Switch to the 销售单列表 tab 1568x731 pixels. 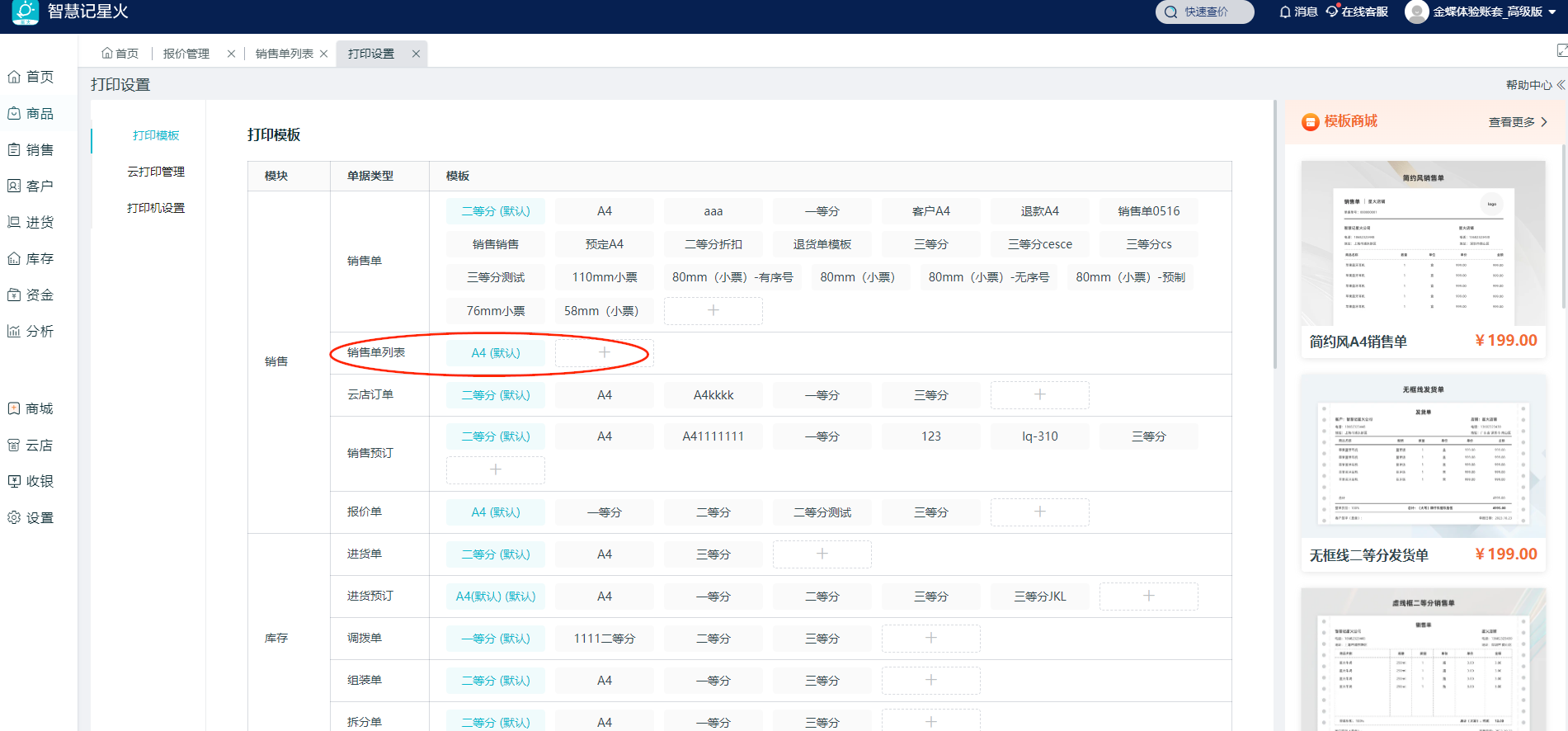[x=285, y=54]
